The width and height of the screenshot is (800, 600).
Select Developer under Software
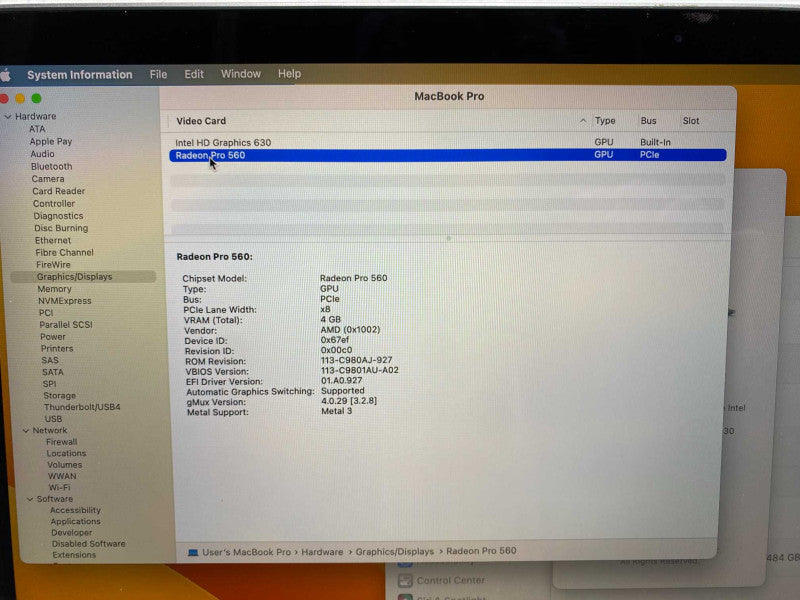[x=71, y=533]
